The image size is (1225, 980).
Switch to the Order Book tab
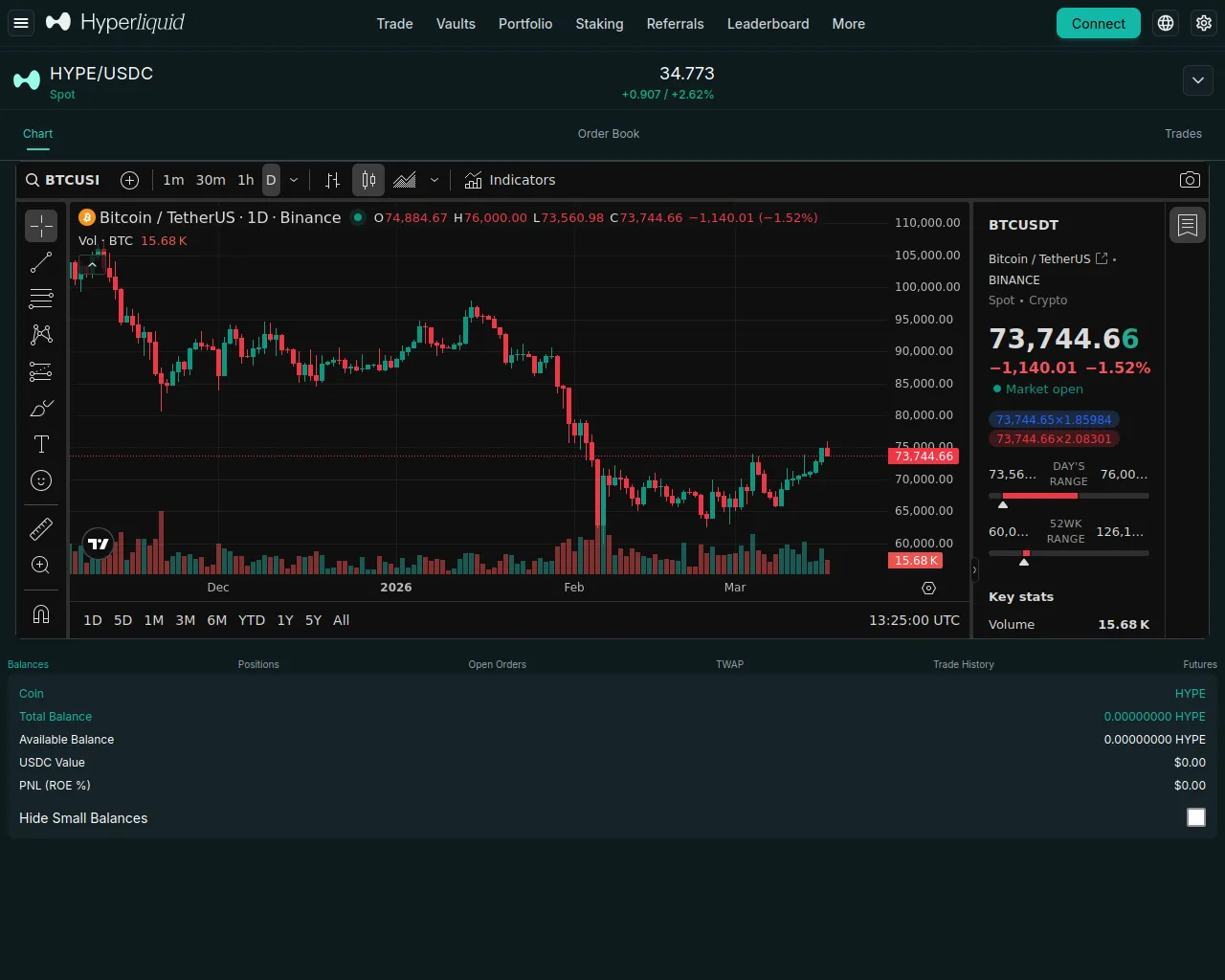[608, 134]
